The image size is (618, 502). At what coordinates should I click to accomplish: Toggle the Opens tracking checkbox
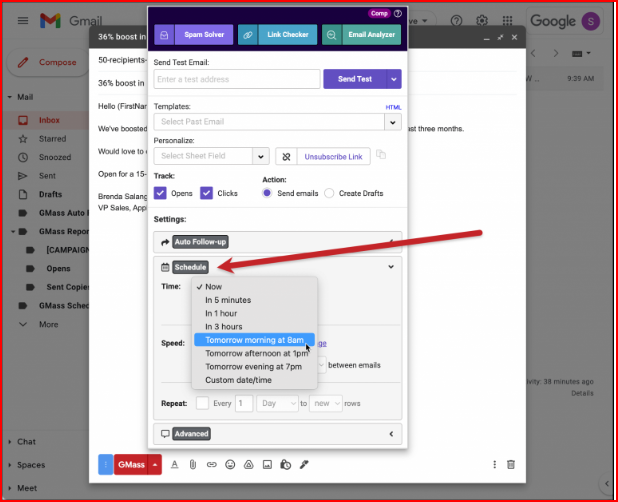click(x=160, y=193)
